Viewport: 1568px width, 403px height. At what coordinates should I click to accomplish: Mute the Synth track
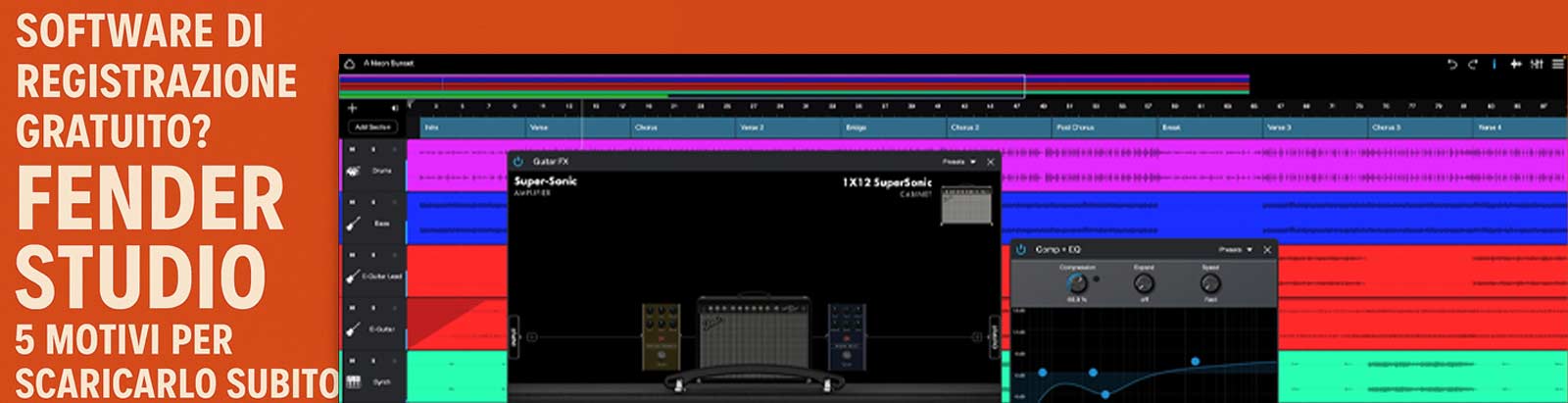click(x=352, y=361)
